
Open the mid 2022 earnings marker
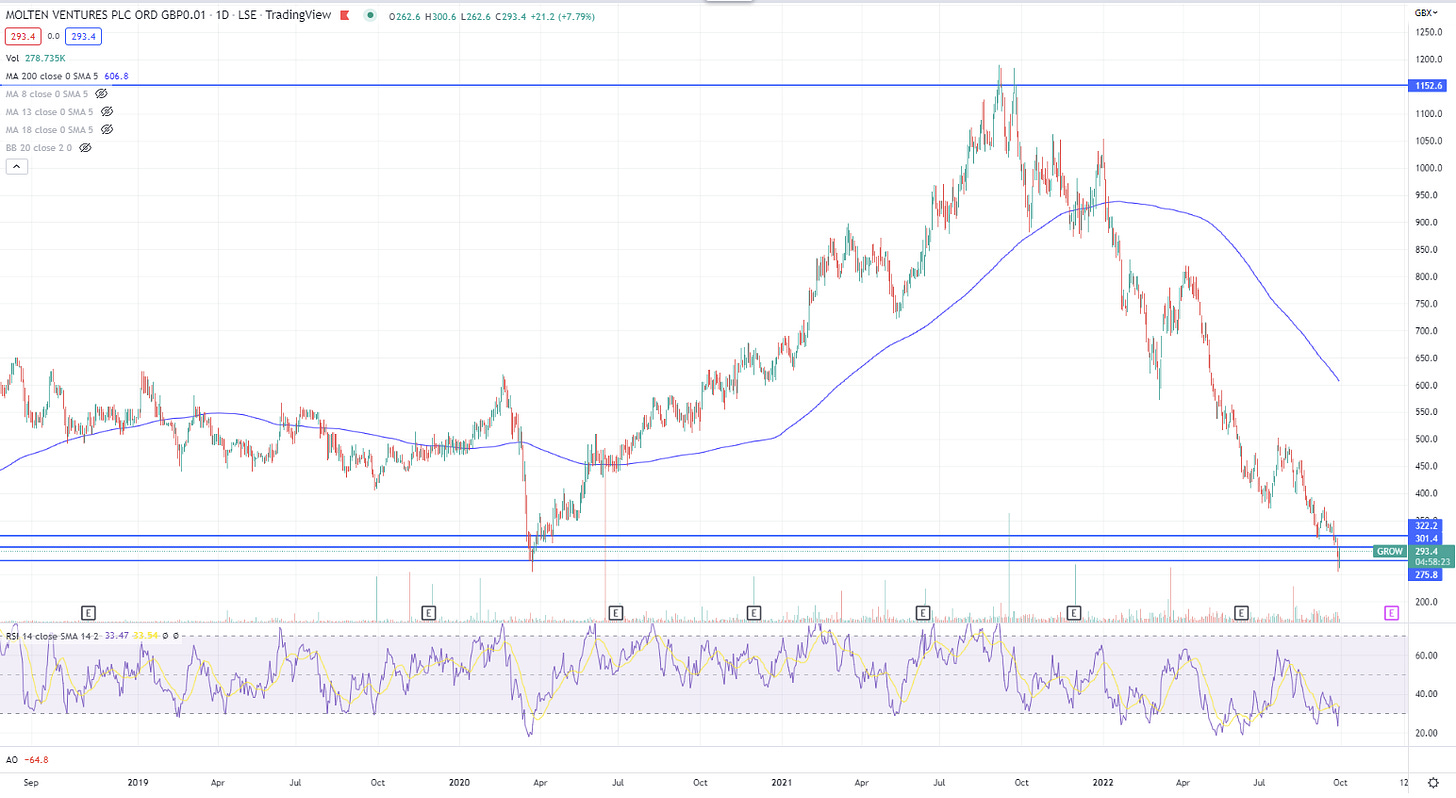pyautogui.click(x=1242, y=611)
